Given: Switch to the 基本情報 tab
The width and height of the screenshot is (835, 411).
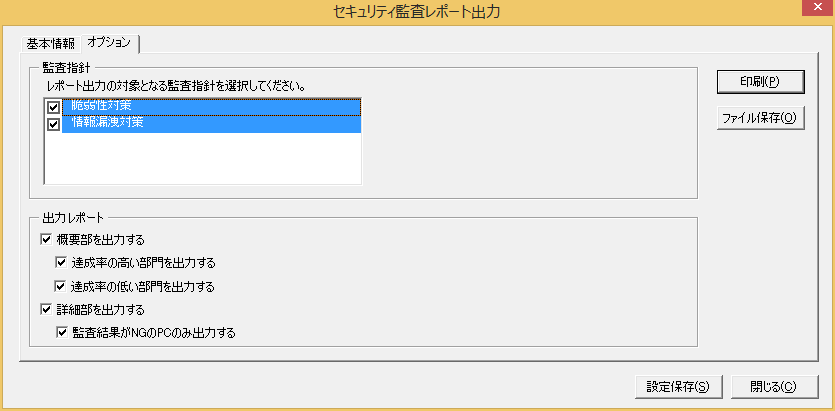Looking at the screenshot, I should 50,42.
